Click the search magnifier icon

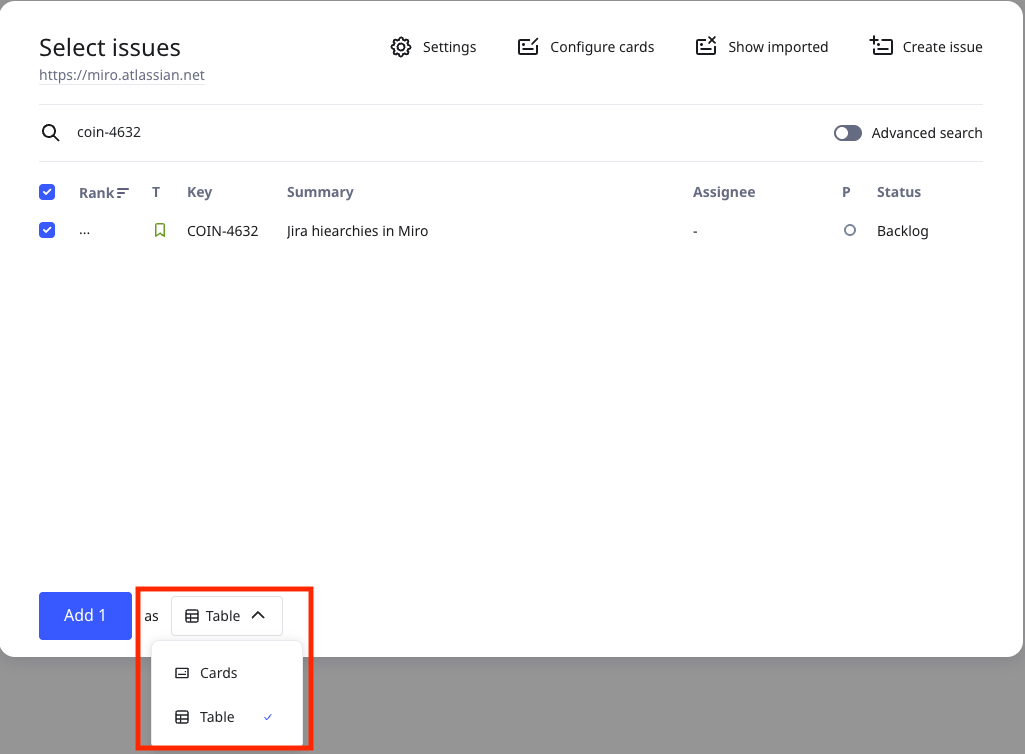point(50,132)
